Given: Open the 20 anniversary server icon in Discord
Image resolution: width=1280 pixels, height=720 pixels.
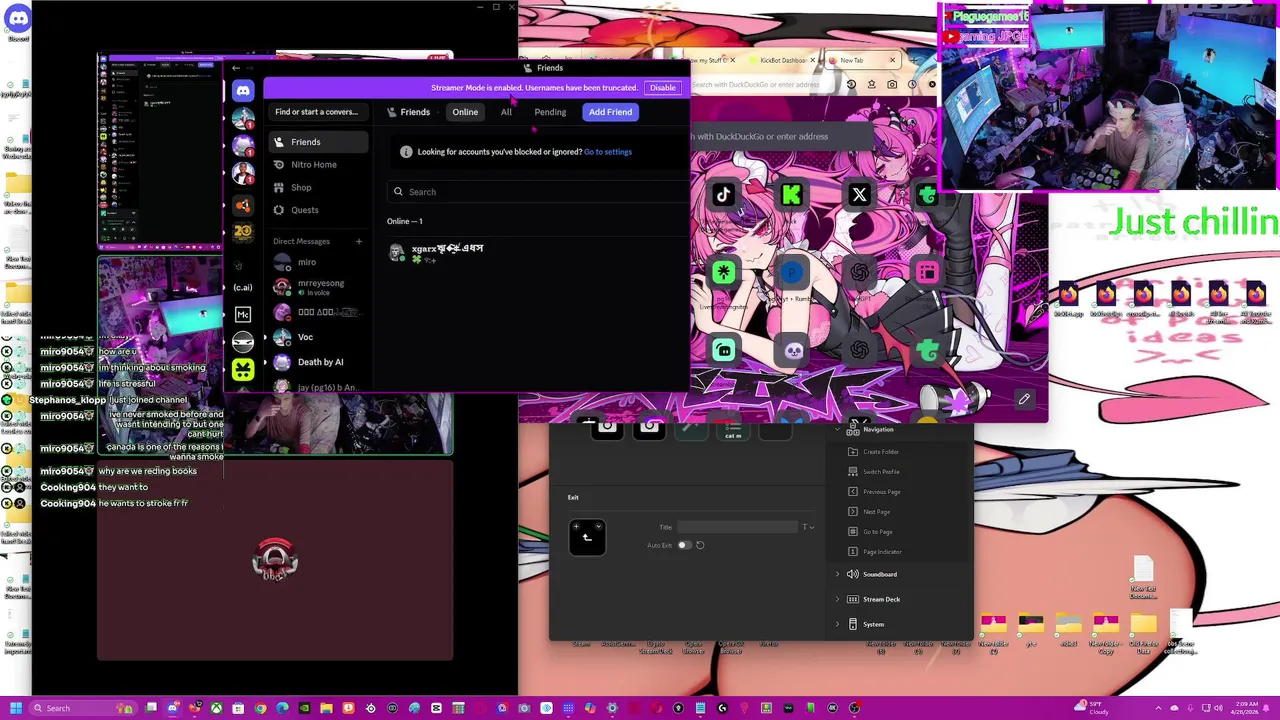Looking at the screenshot, I should coord(243,232).
